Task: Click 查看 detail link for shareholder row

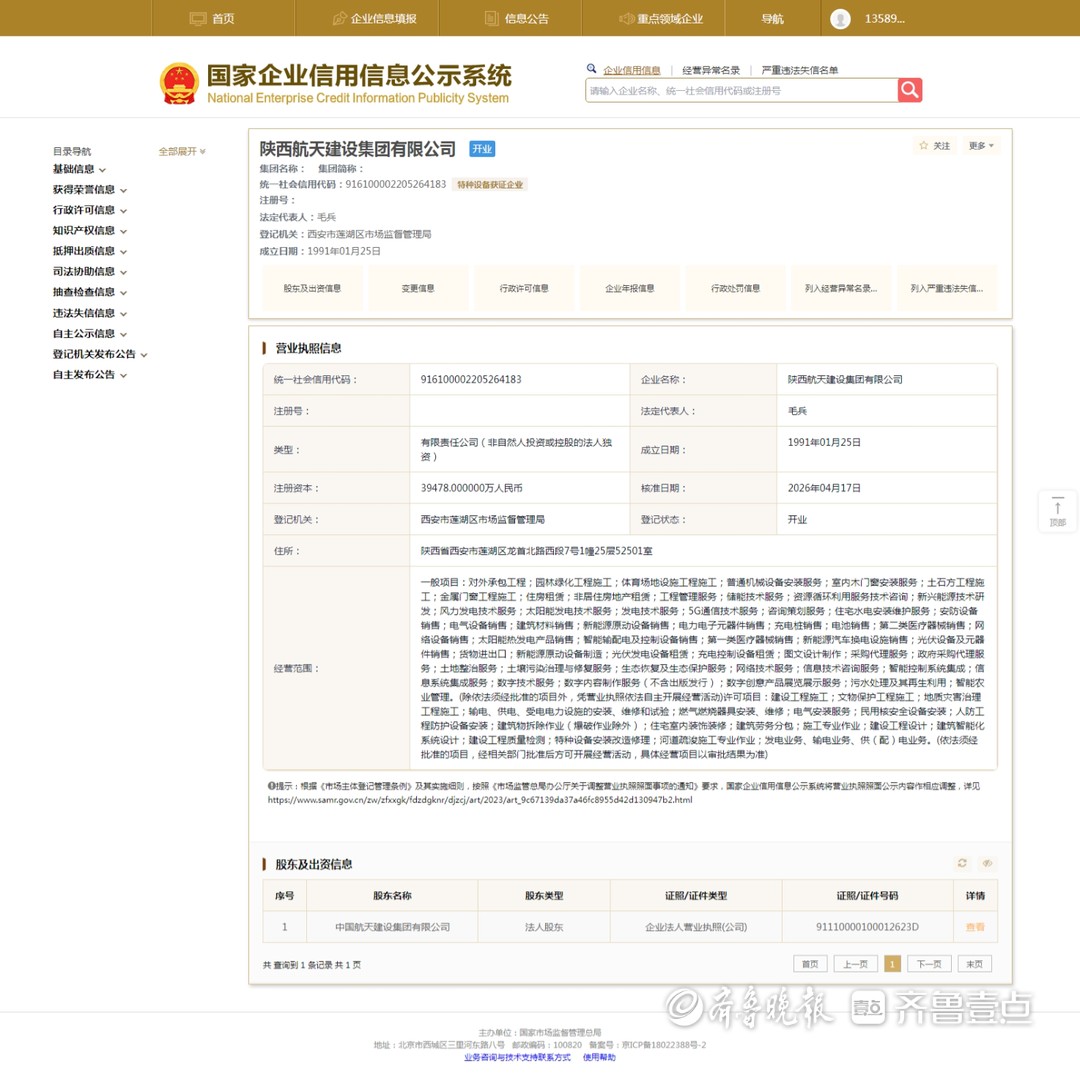Action: coord(975,927)
